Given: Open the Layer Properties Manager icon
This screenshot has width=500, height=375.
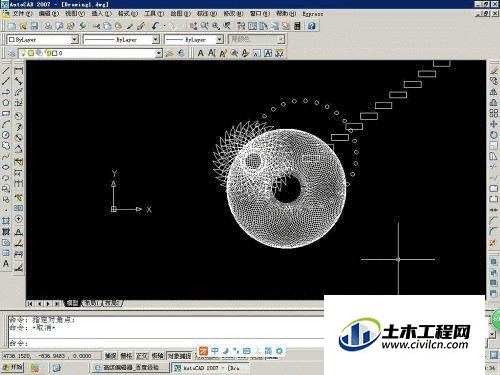Looking at the screenshot, I should [12, 53].
